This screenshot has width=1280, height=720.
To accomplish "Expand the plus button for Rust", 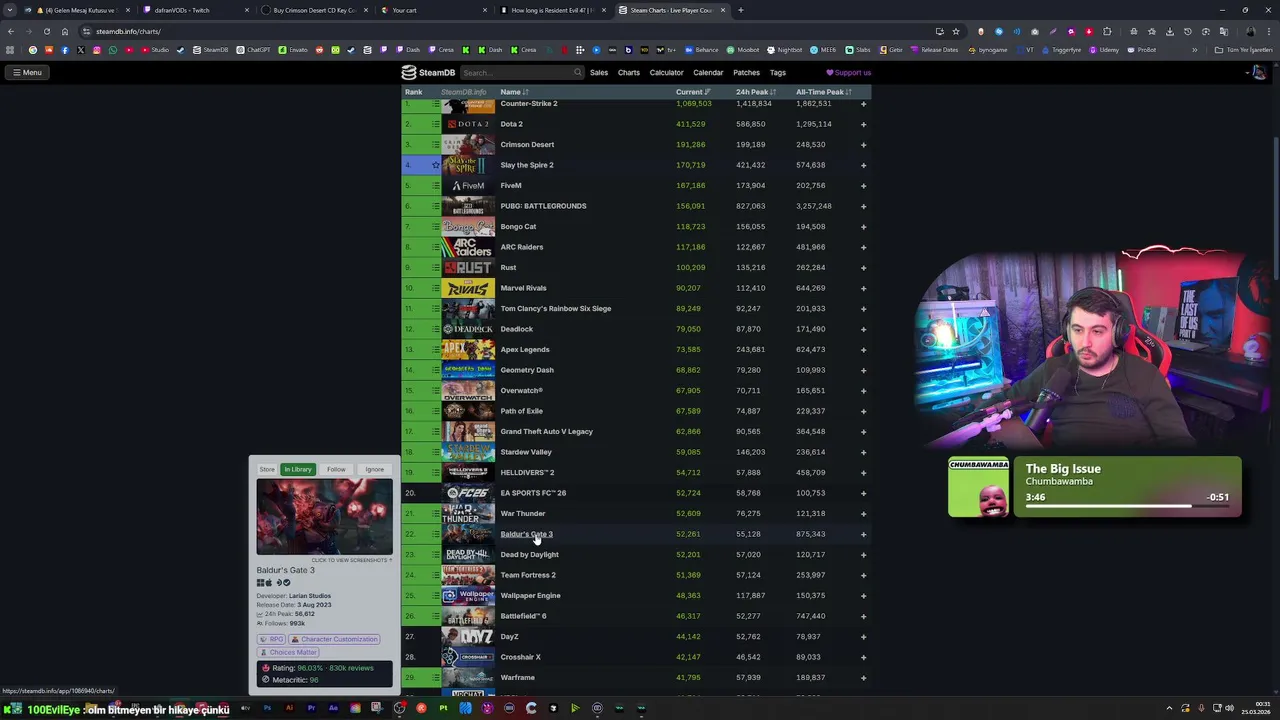I will tap(863, 267).
